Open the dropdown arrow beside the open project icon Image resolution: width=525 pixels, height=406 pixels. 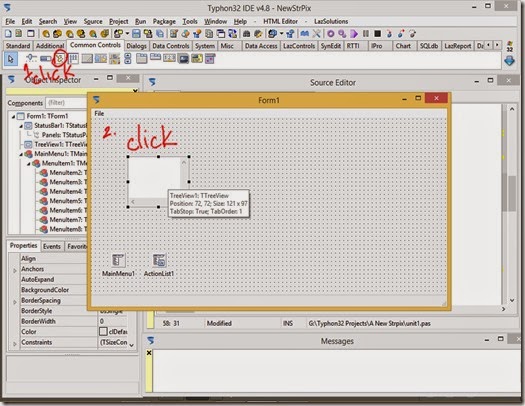pos(127,33)
